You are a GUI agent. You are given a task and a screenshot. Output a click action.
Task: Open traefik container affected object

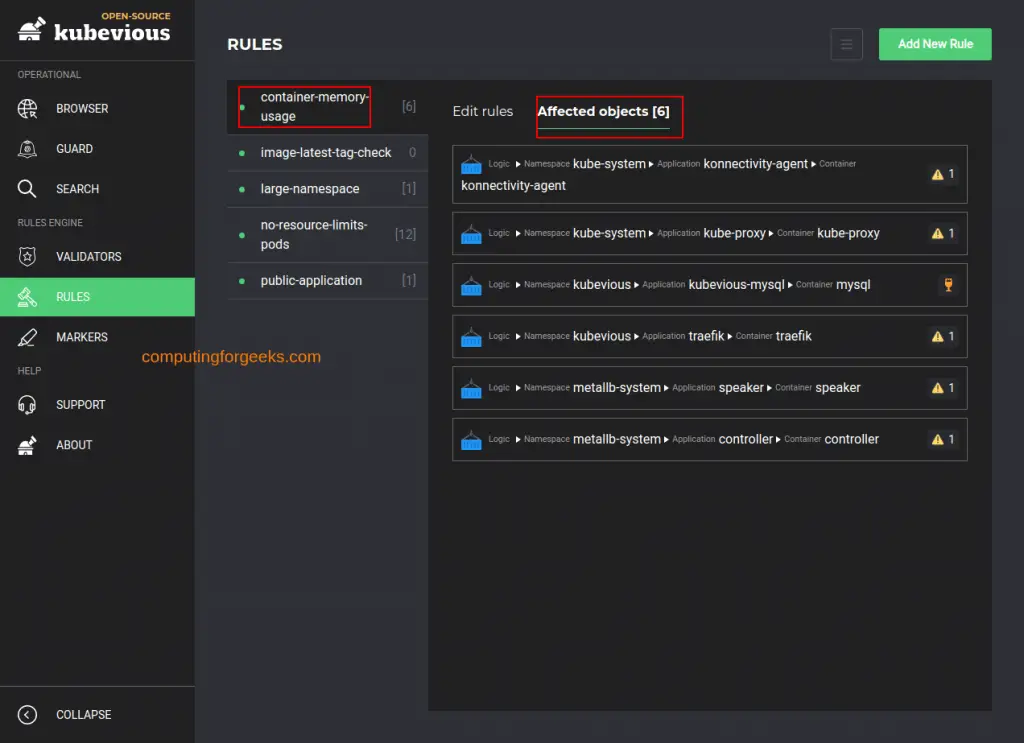709,337
